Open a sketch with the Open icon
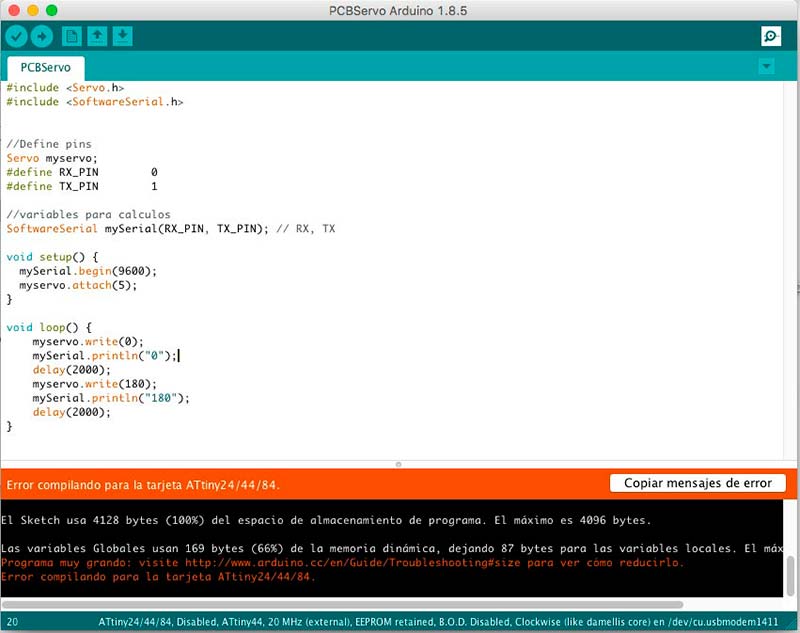This screenshot has height=633, width=800. [97, 36]
